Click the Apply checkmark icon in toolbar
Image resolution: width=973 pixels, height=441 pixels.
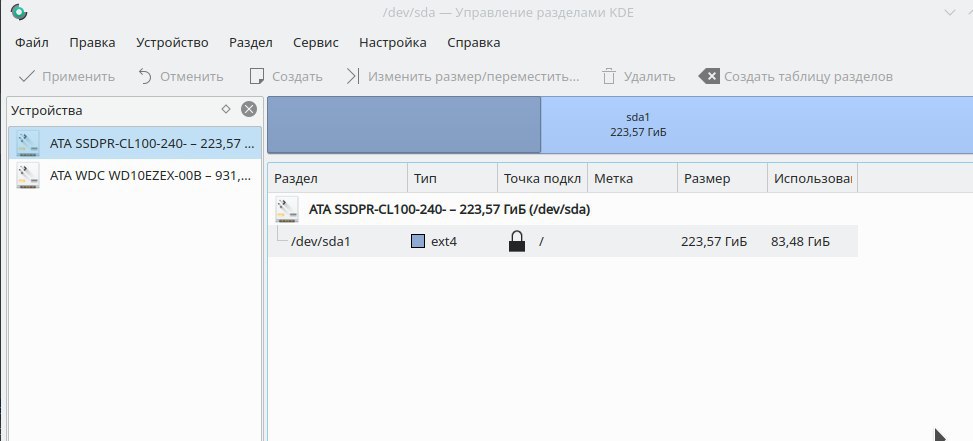coord(27,76)
